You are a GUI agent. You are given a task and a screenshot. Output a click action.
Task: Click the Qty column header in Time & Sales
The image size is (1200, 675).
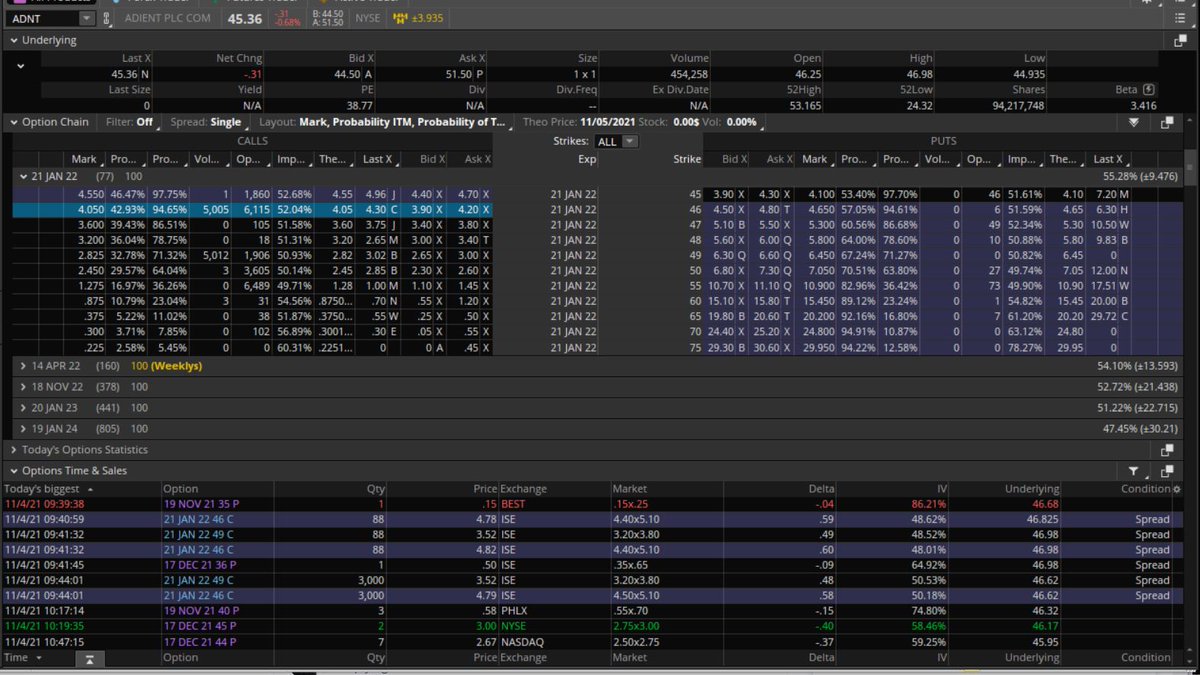375,489
